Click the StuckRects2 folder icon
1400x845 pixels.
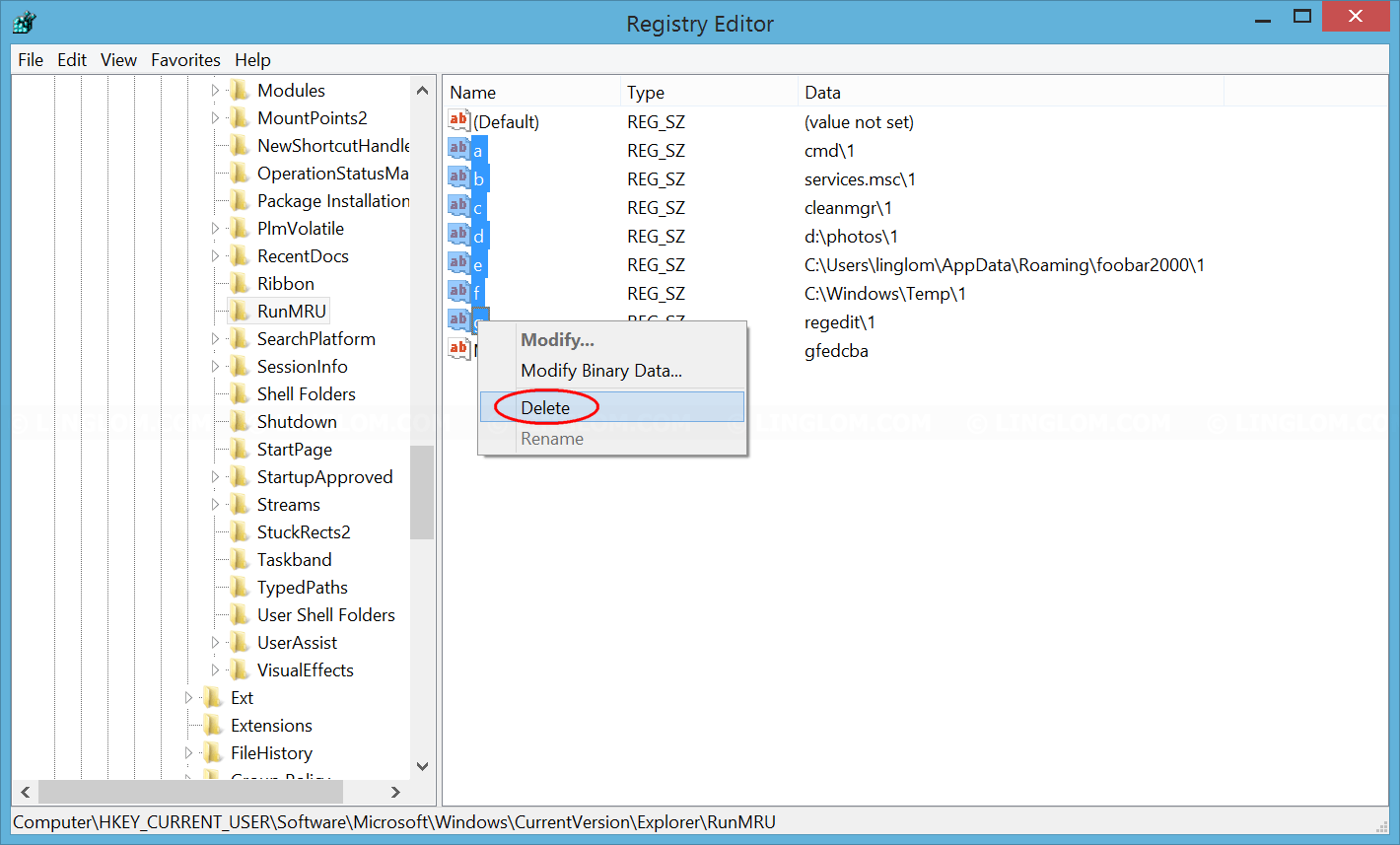tap(240, 531)
